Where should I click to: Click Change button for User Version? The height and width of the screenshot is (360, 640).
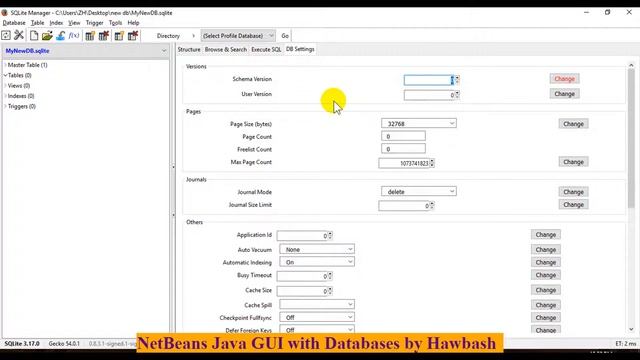564,94
